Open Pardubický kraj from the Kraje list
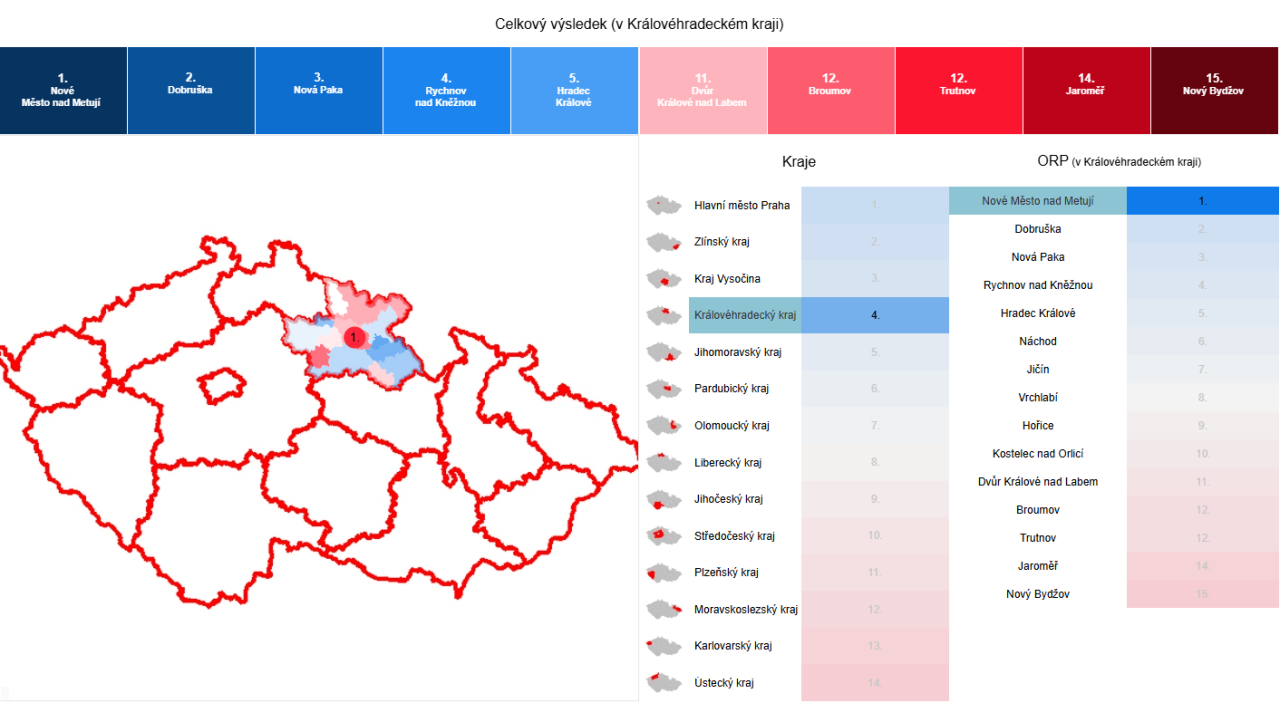The width and height of the screenshot is (1280, 703). (x=731, y=389)
